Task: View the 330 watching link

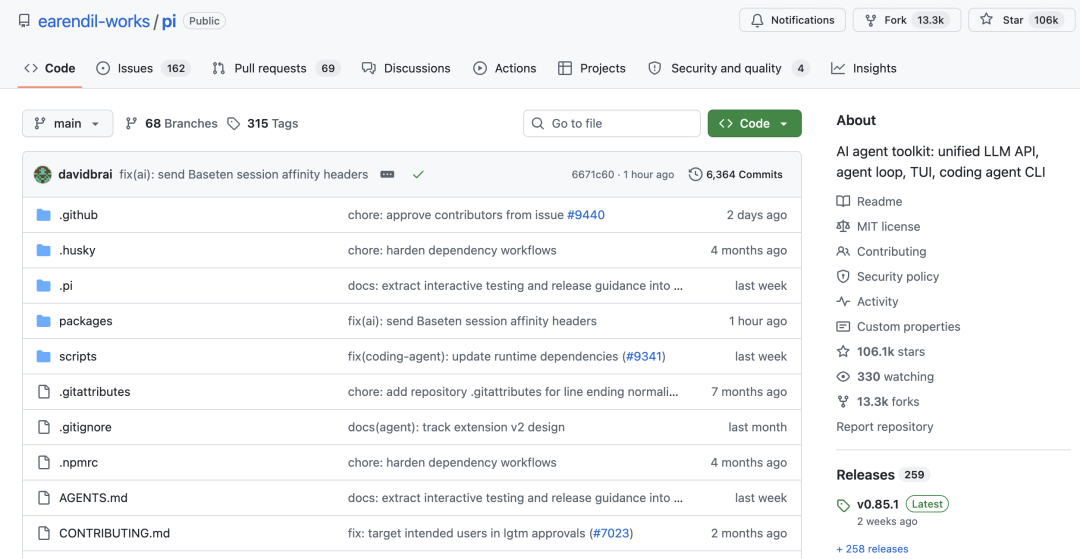Action: [885, 377]
